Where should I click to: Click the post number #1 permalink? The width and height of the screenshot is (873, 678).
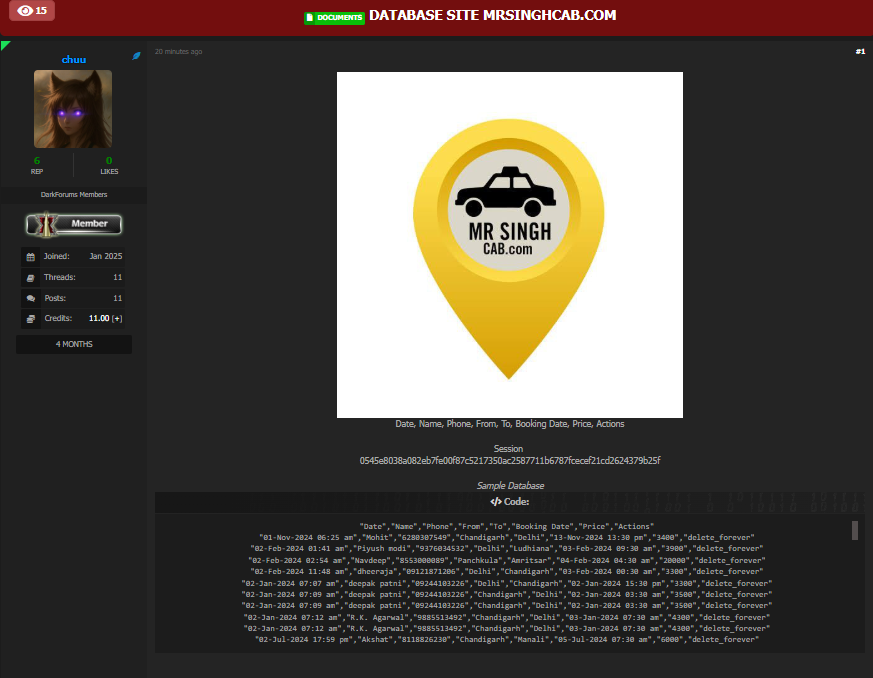tap(859, 51)
